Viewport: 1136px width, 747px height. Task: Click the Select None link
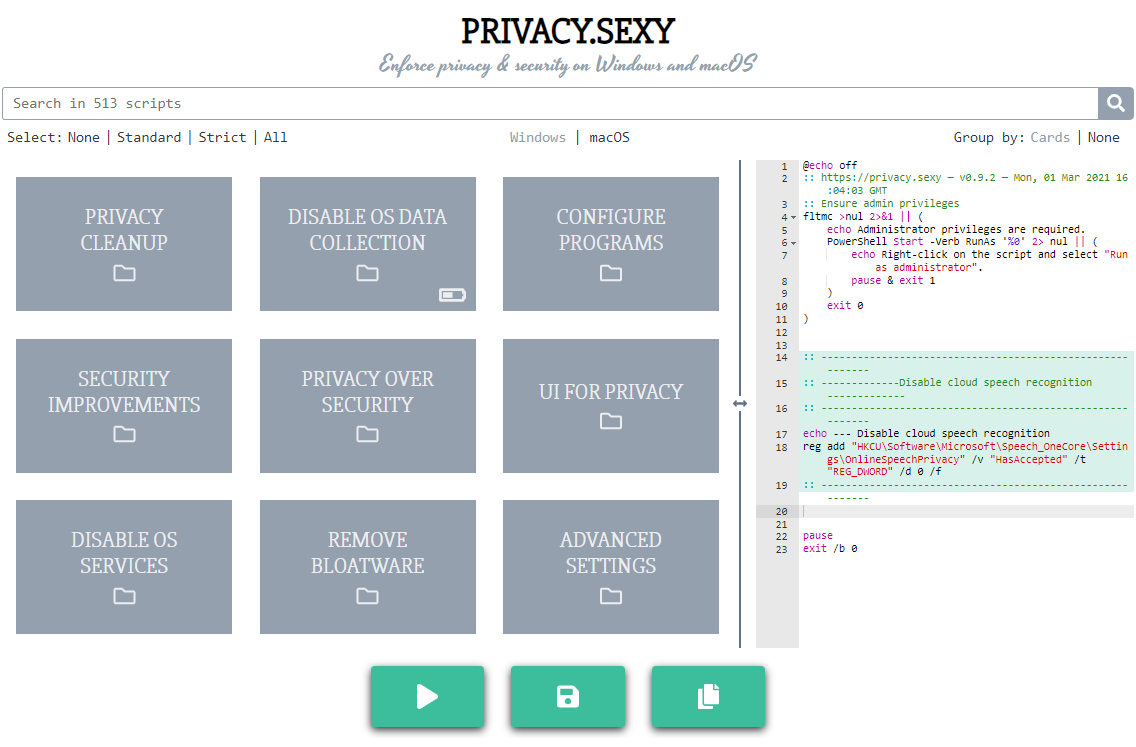(84, 137)
